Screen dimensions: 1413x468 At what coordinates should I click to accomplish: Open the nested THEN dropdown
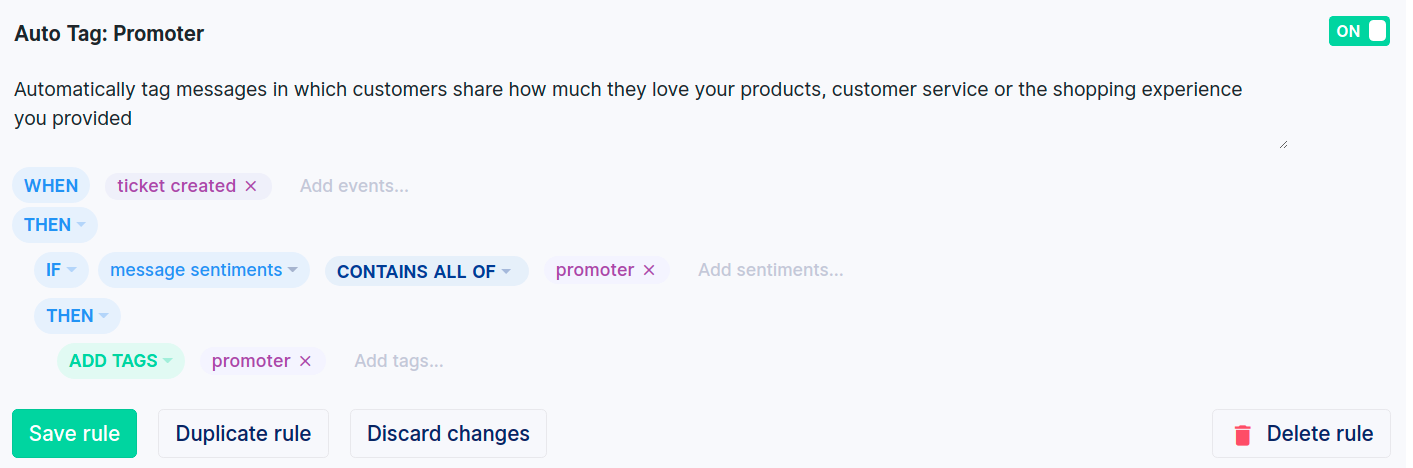click(x=77, y=316)
